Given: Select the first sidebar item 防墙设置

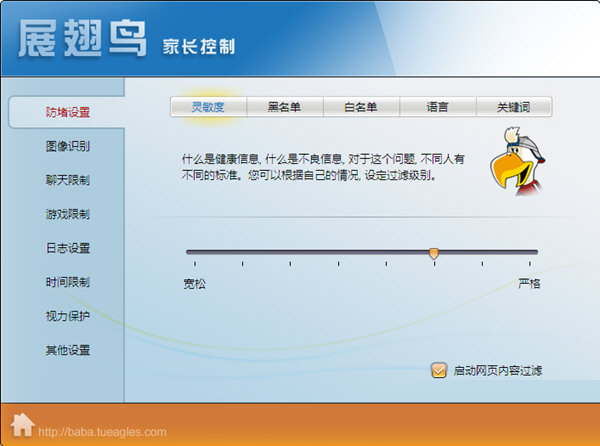Looking at the screenshot, I should click(x=67, y=112).
